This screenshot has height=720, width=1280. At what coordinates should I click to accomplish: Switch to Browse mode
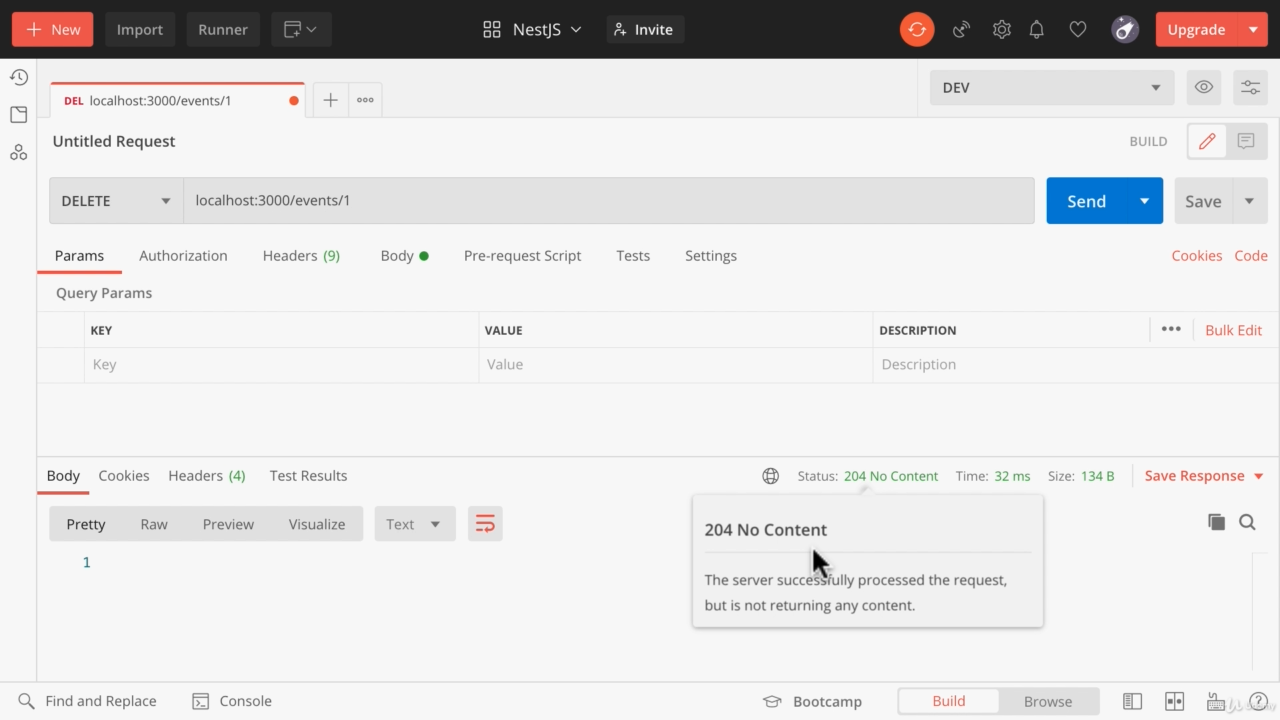pyautogui.click(x=1047, y=701)
